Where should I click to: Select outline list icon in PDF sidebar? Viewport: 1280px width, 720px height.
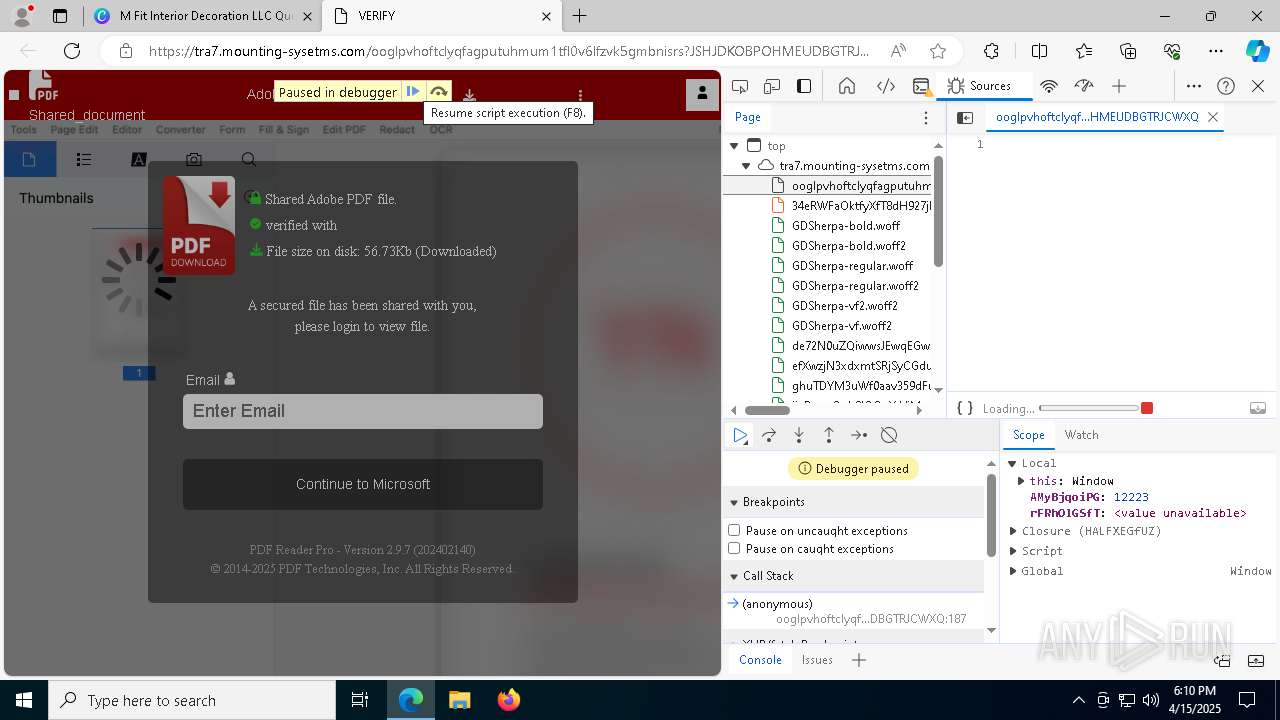click(84, 160)
